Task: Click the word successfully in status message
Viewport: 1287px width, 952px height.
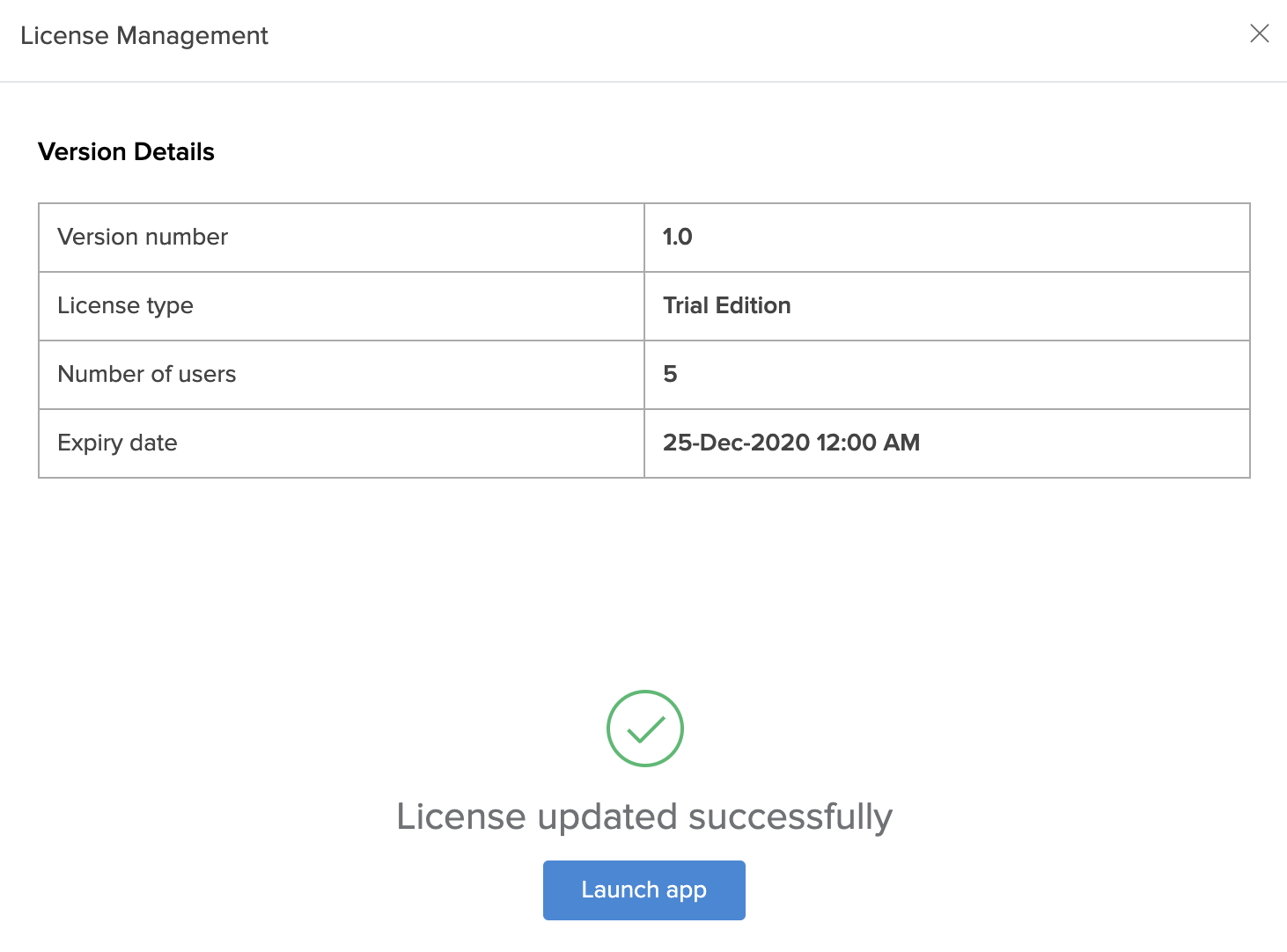Action: tap(790, 817)
